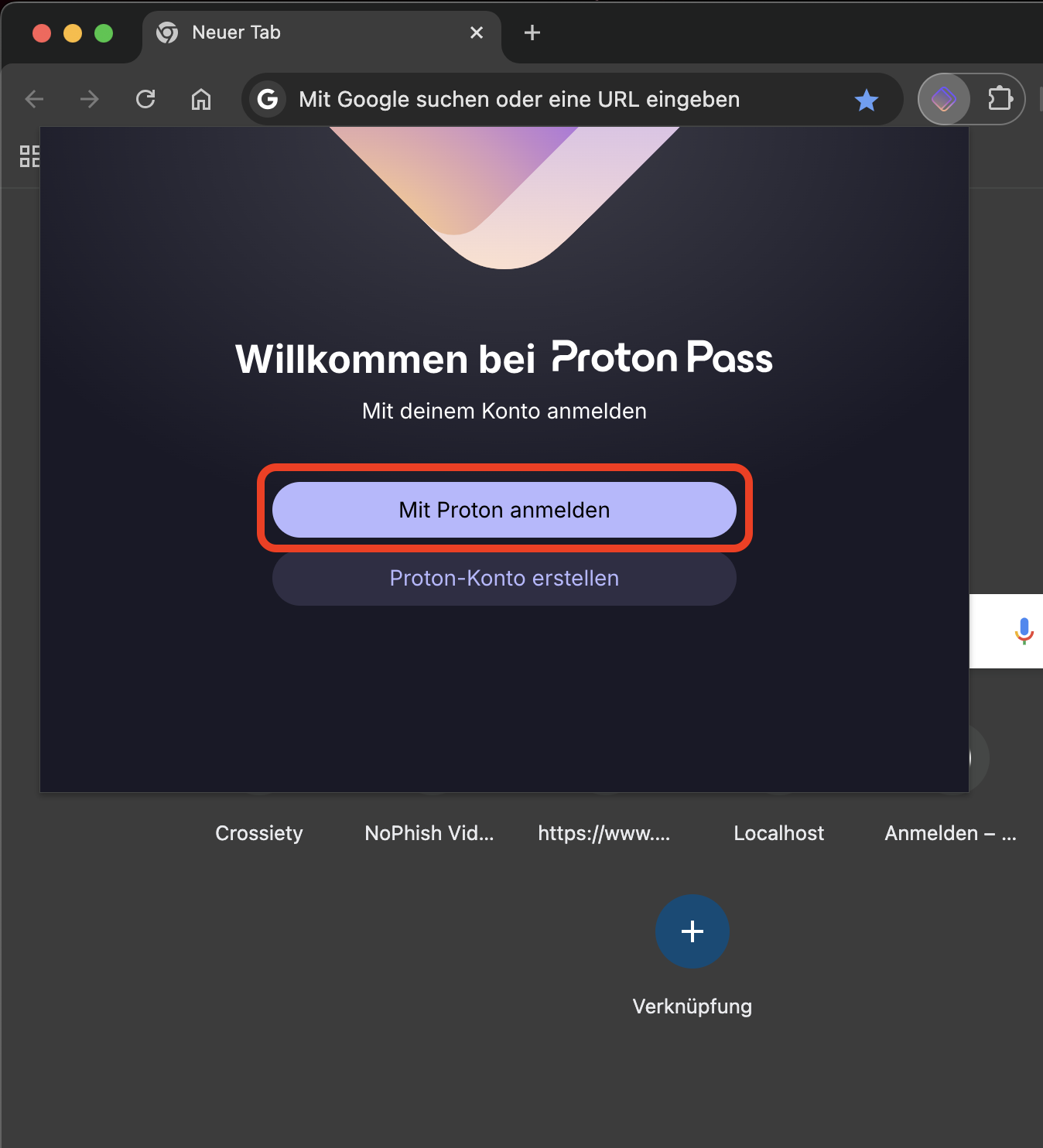This screenshot has width=1043, height=1148.
Task: Start voice search with microphone icon
Action: pos(1024,631)
